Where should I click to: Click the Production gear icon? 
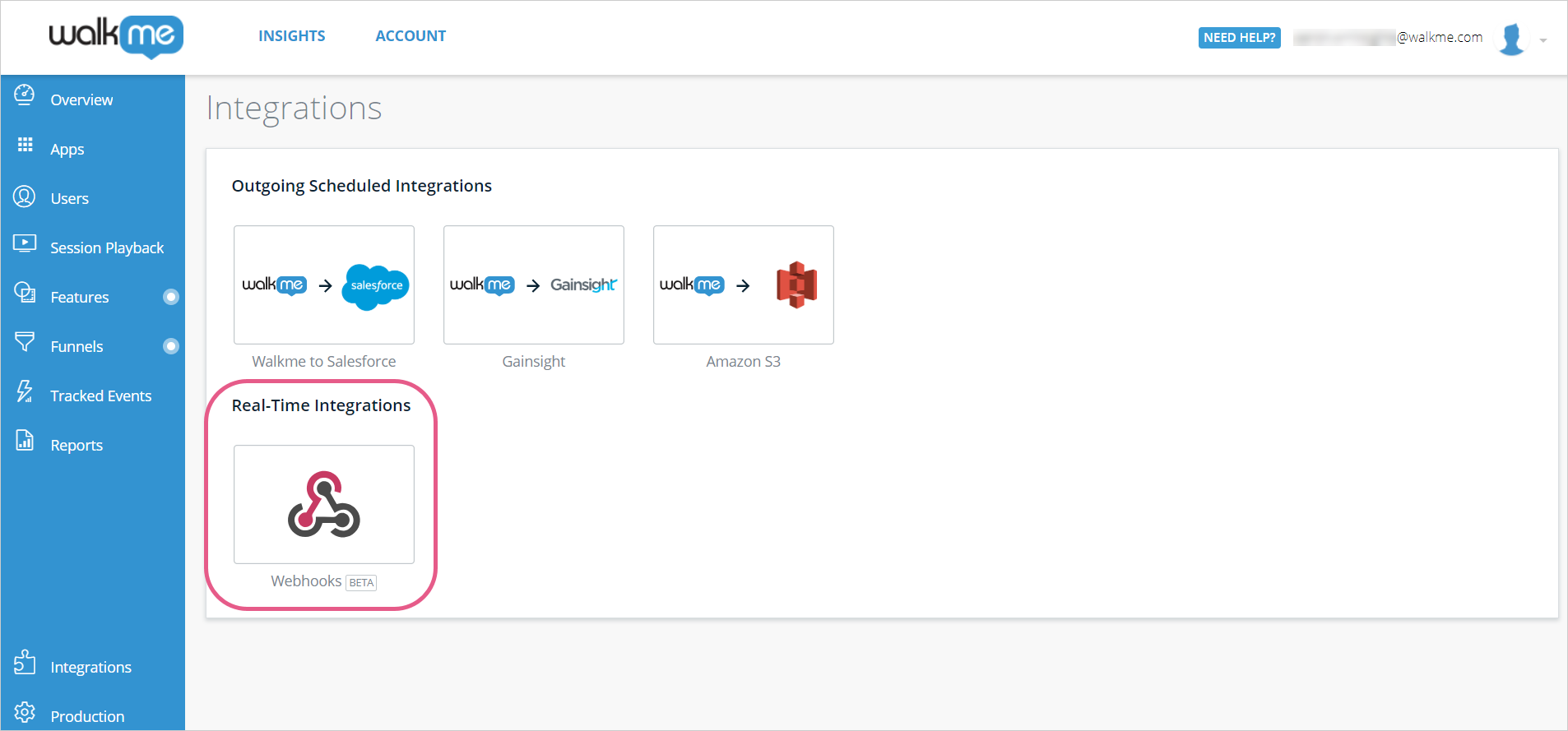(x=25, y=712)
